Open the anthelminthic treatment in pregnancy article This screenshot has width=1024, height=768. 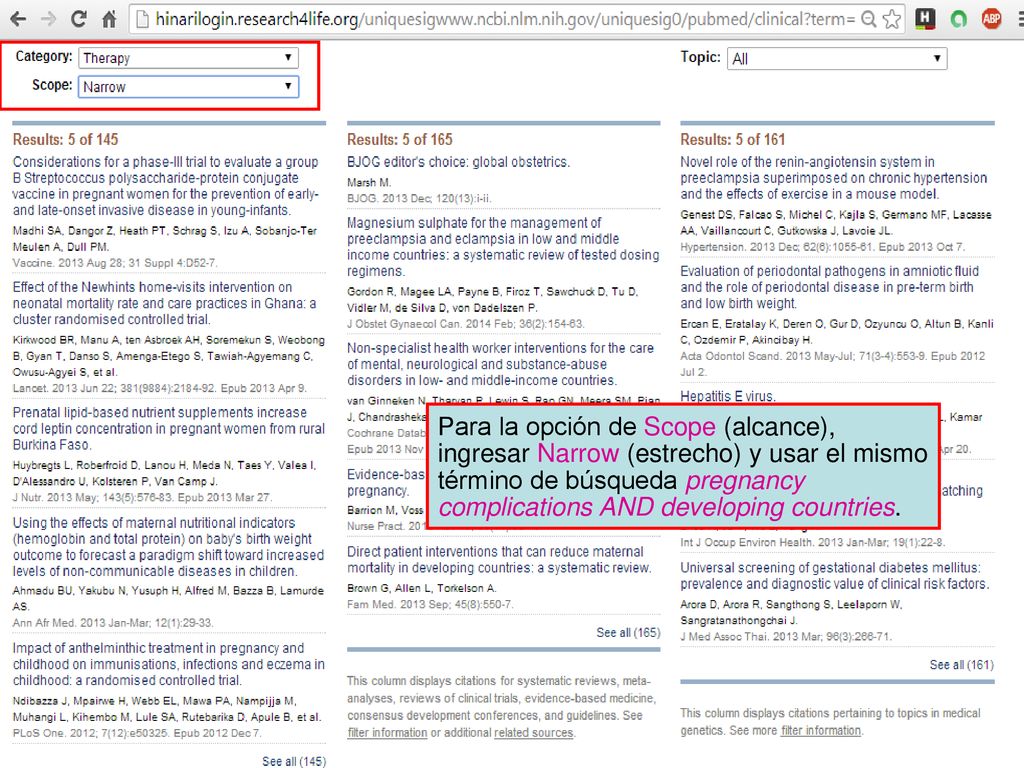coord(168,664)
